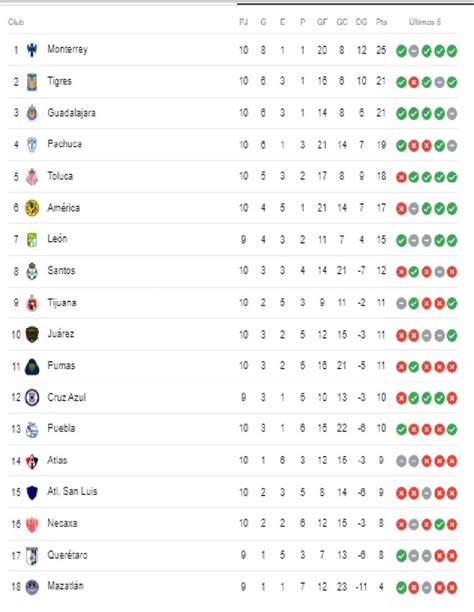Click Monterrey's most recent match result icon
Screen dimensions: 474x612
pos(452,51)
